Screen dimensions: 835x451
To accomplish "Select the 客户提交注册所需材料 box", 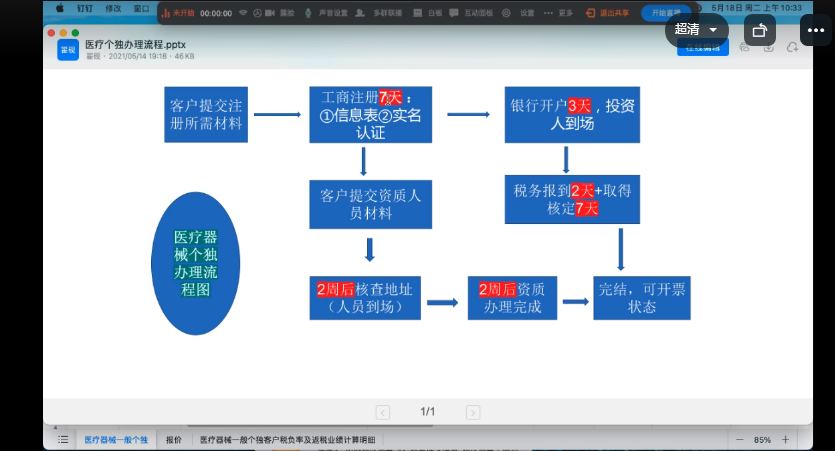I will 206,114.
